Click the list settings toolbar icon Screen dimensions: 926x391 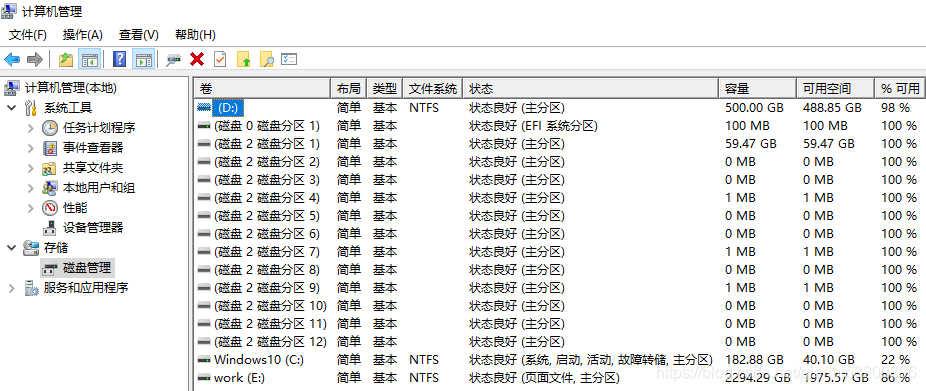pos(289,59)
